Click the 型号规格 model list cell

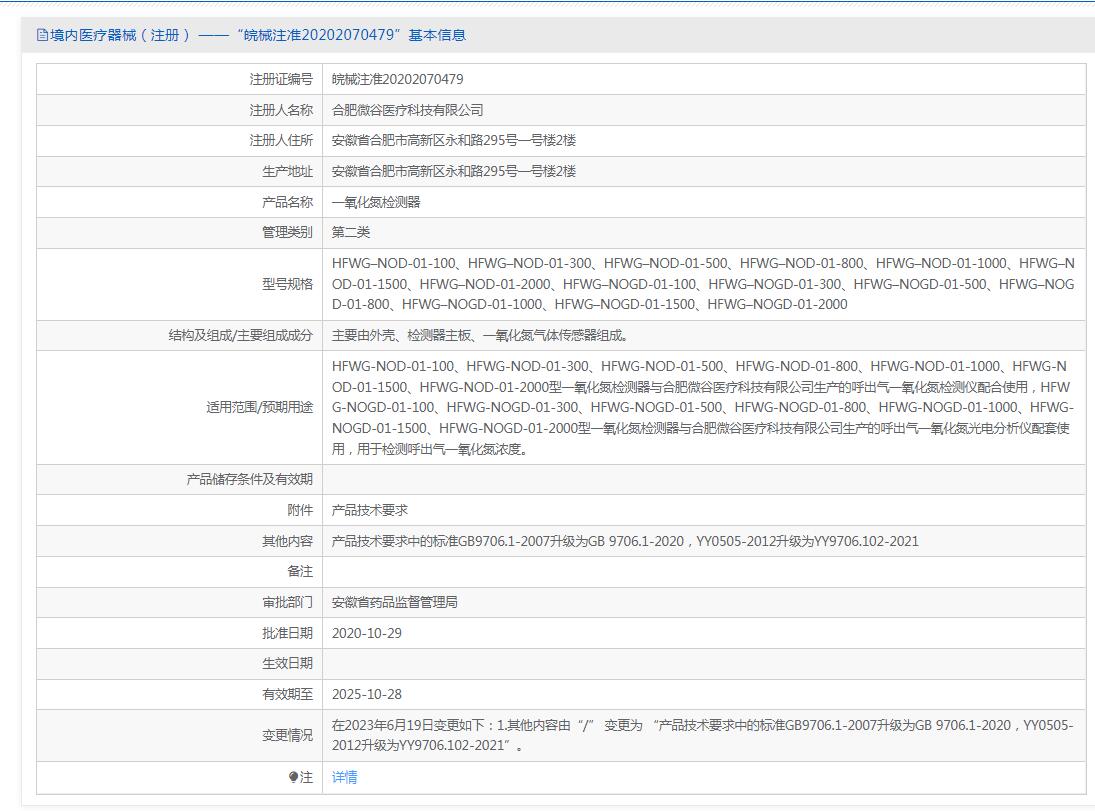[702, 284]
